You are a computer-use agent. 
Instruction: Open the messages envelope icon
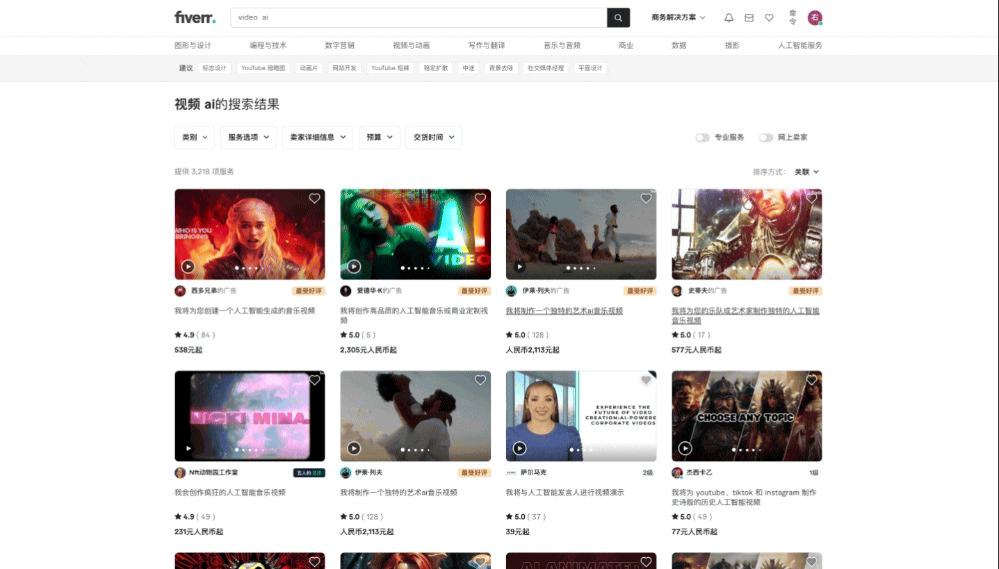[749, 18]
